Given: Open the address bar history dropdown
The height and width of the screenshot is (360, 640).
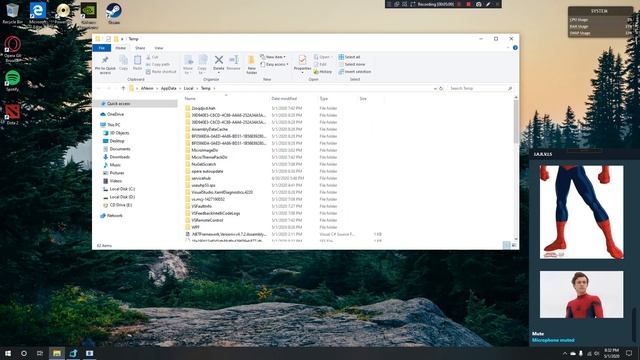Looking at the screenshot, I should coord(435,88).
